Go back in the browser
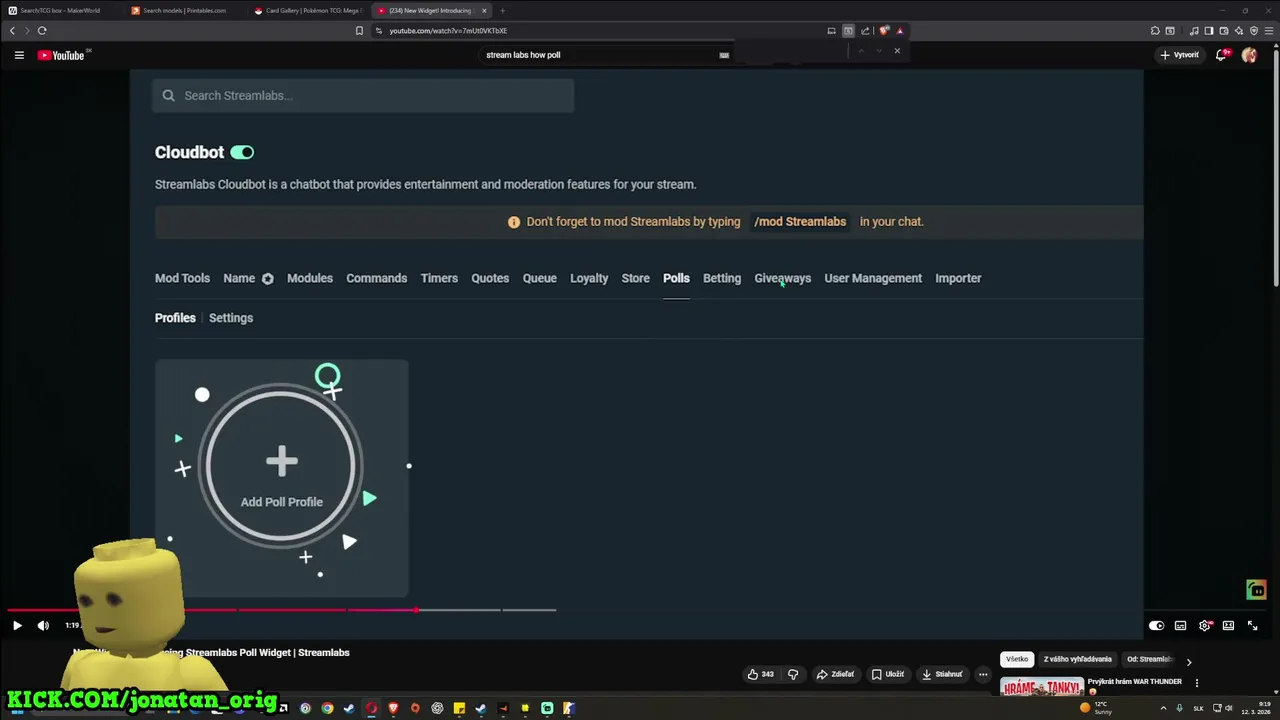 tap(12, 31)
